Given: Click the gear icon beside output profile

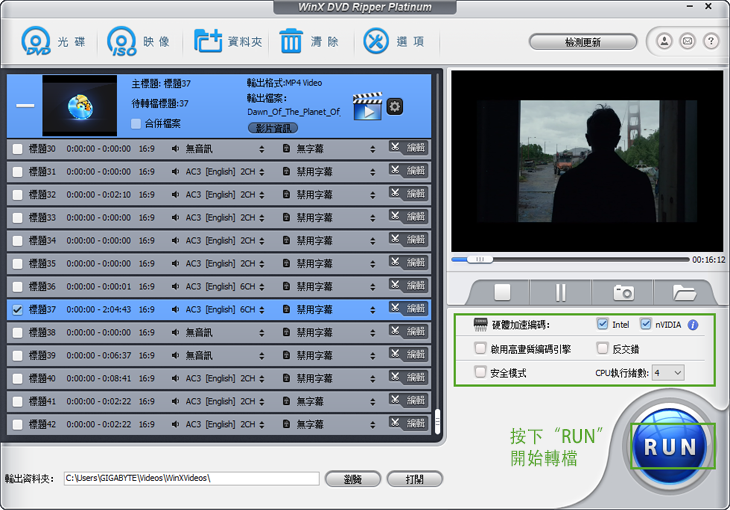Looking at the screenshot, I should (x=395, y=106).
